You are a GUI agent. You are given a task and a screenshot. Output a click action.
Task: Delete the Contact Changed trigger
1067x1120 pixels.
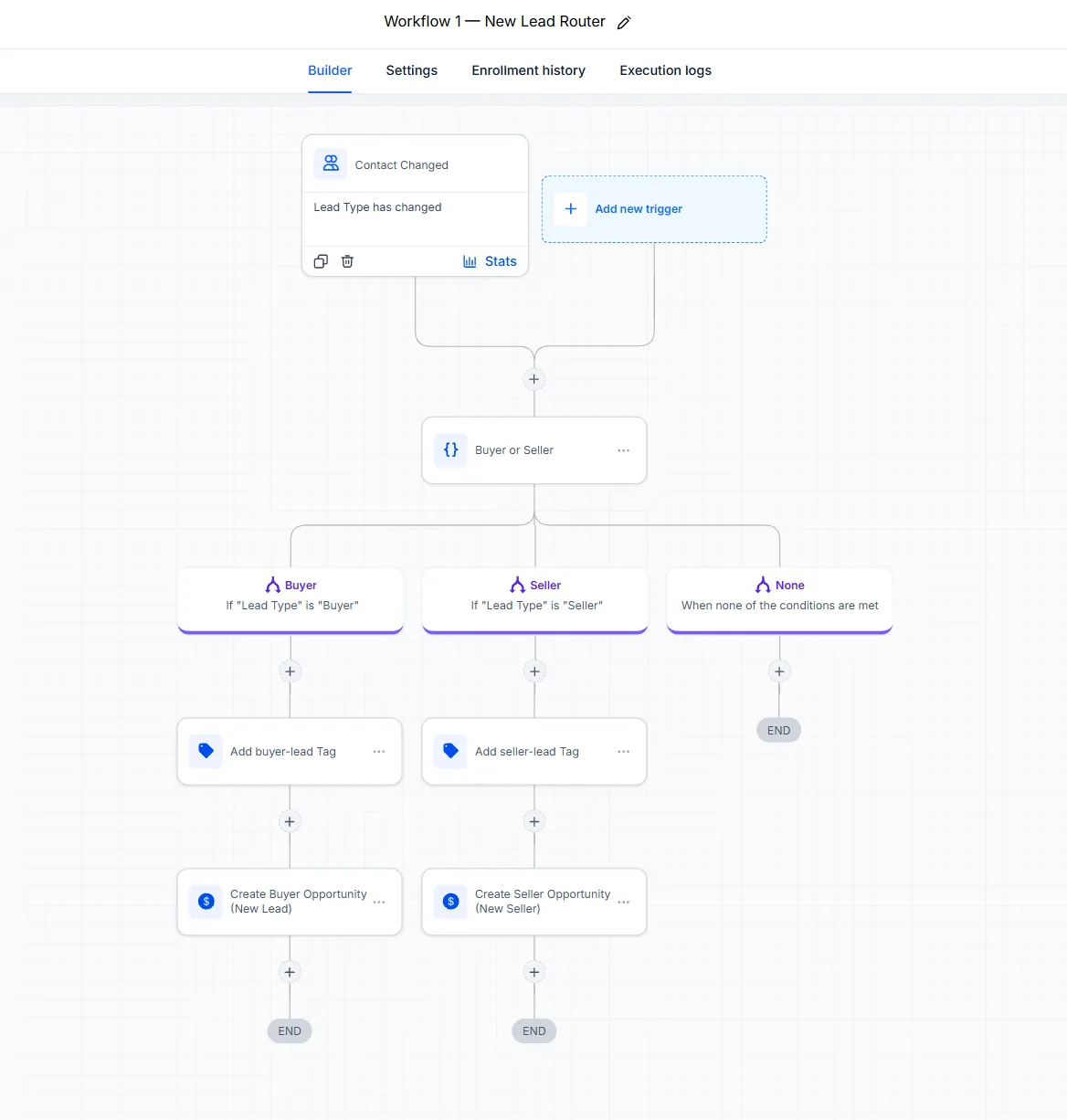(x=347, y=261)
